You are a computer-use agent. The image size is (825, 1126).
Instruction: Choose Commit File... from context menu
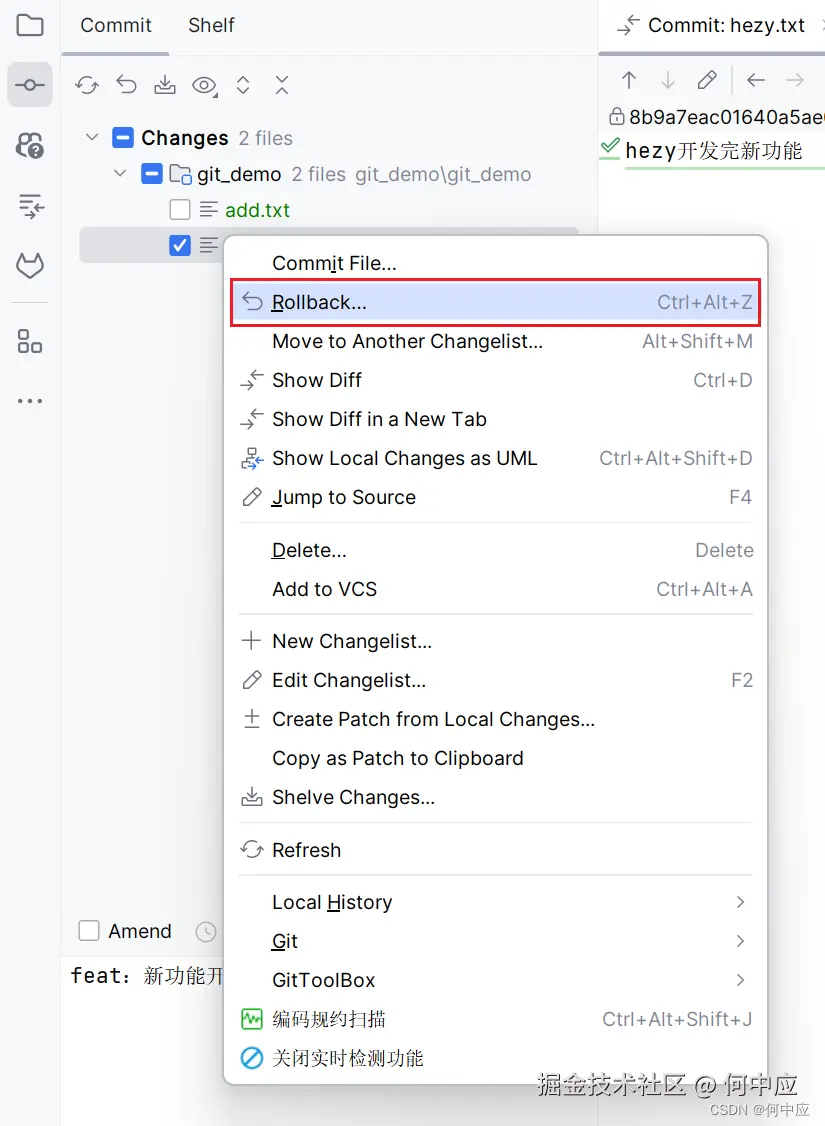click(495, 263)
